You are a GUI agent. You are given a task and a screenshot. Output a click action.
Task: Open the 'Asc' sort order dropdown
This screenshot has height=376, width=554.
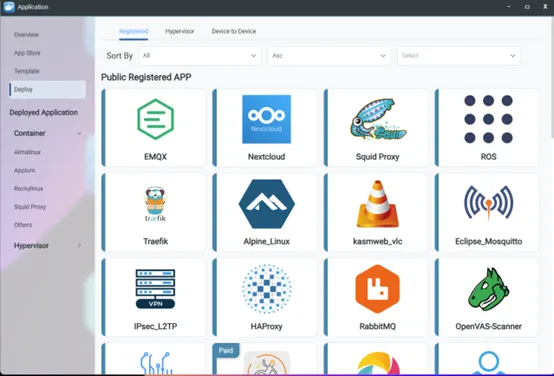click(329, 56)
